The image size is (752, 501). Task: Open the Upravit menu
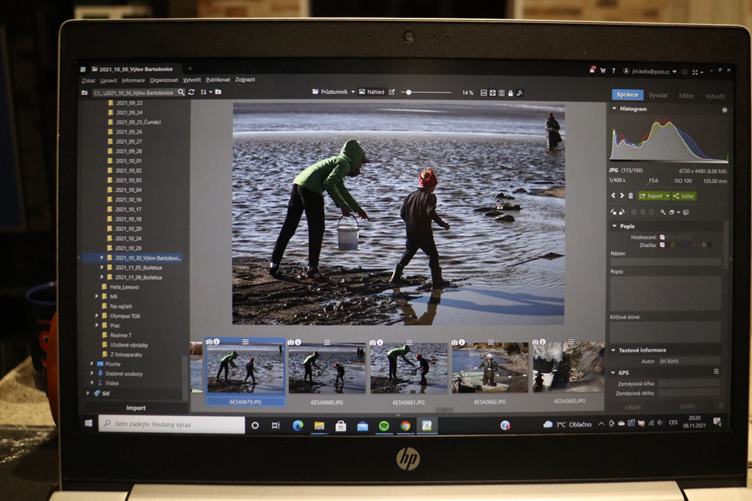[x=108, y=81]
